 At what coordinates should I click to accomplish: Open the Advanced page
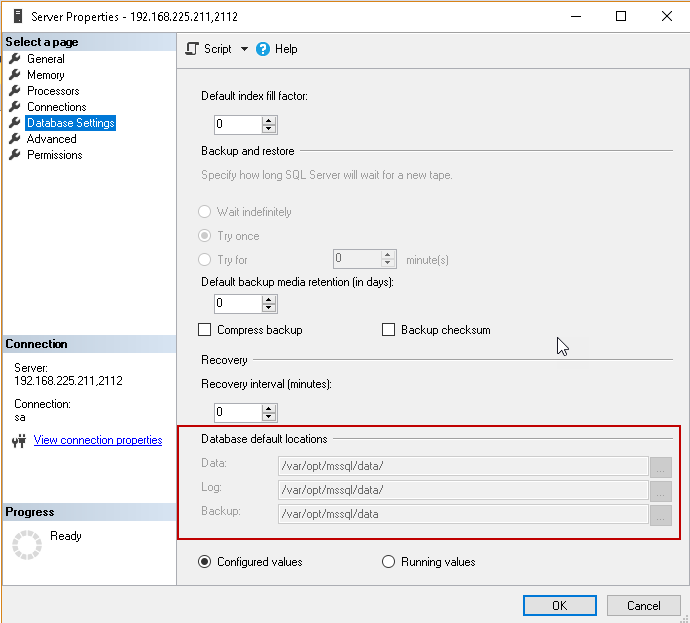[51, 139]
